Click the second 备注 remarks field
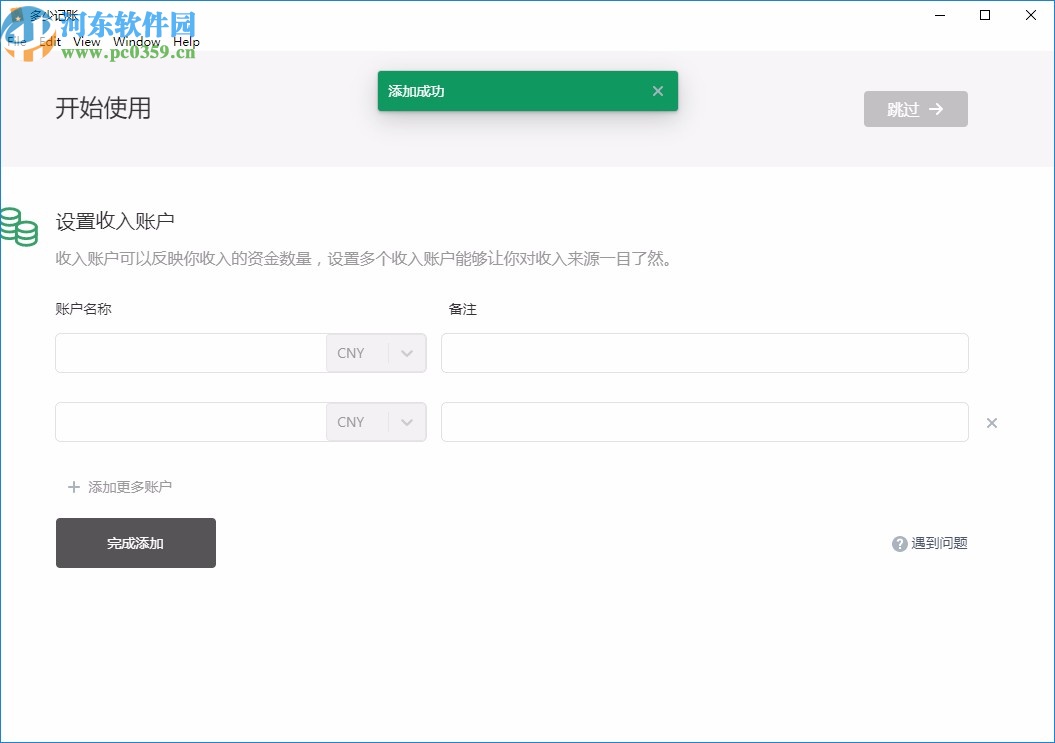 [704, 422]
